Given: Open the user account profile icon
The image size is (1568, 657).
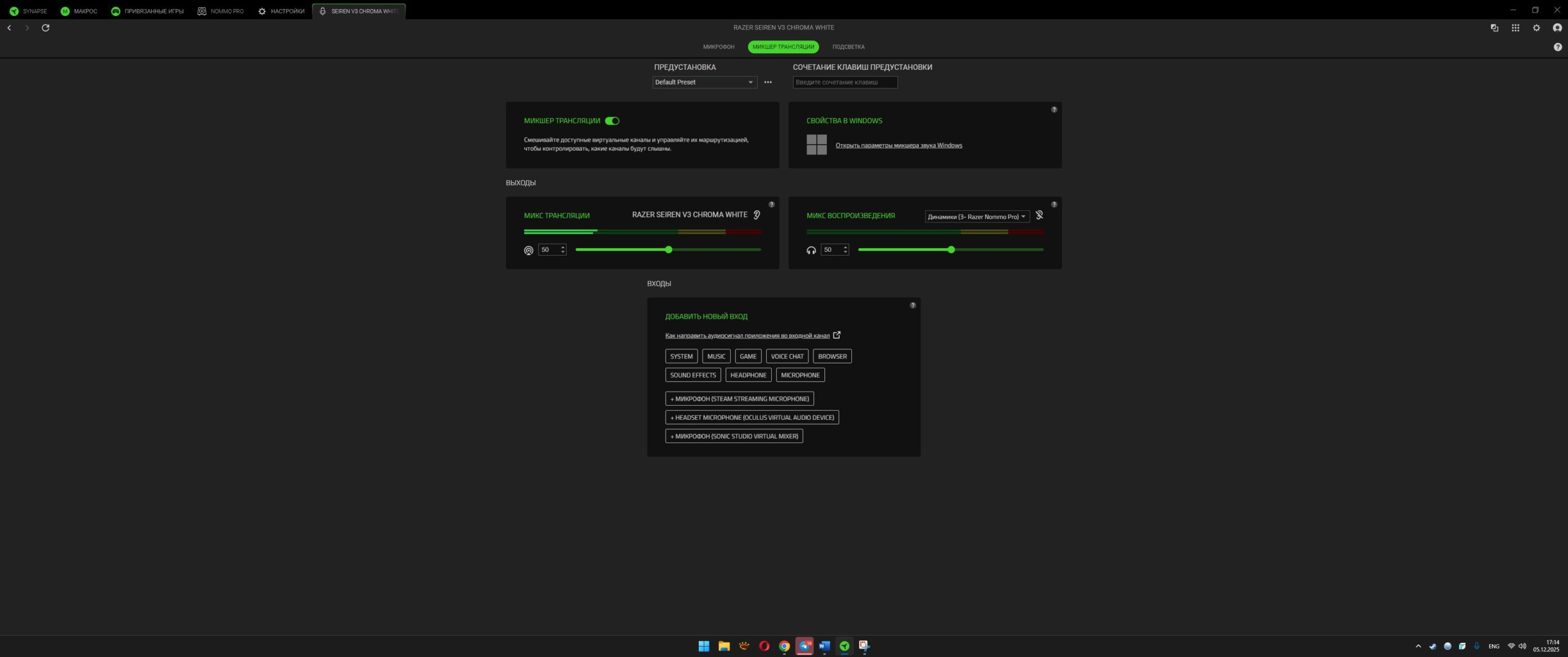Looking at the screenshot, I should click(x=1557, y=28).
